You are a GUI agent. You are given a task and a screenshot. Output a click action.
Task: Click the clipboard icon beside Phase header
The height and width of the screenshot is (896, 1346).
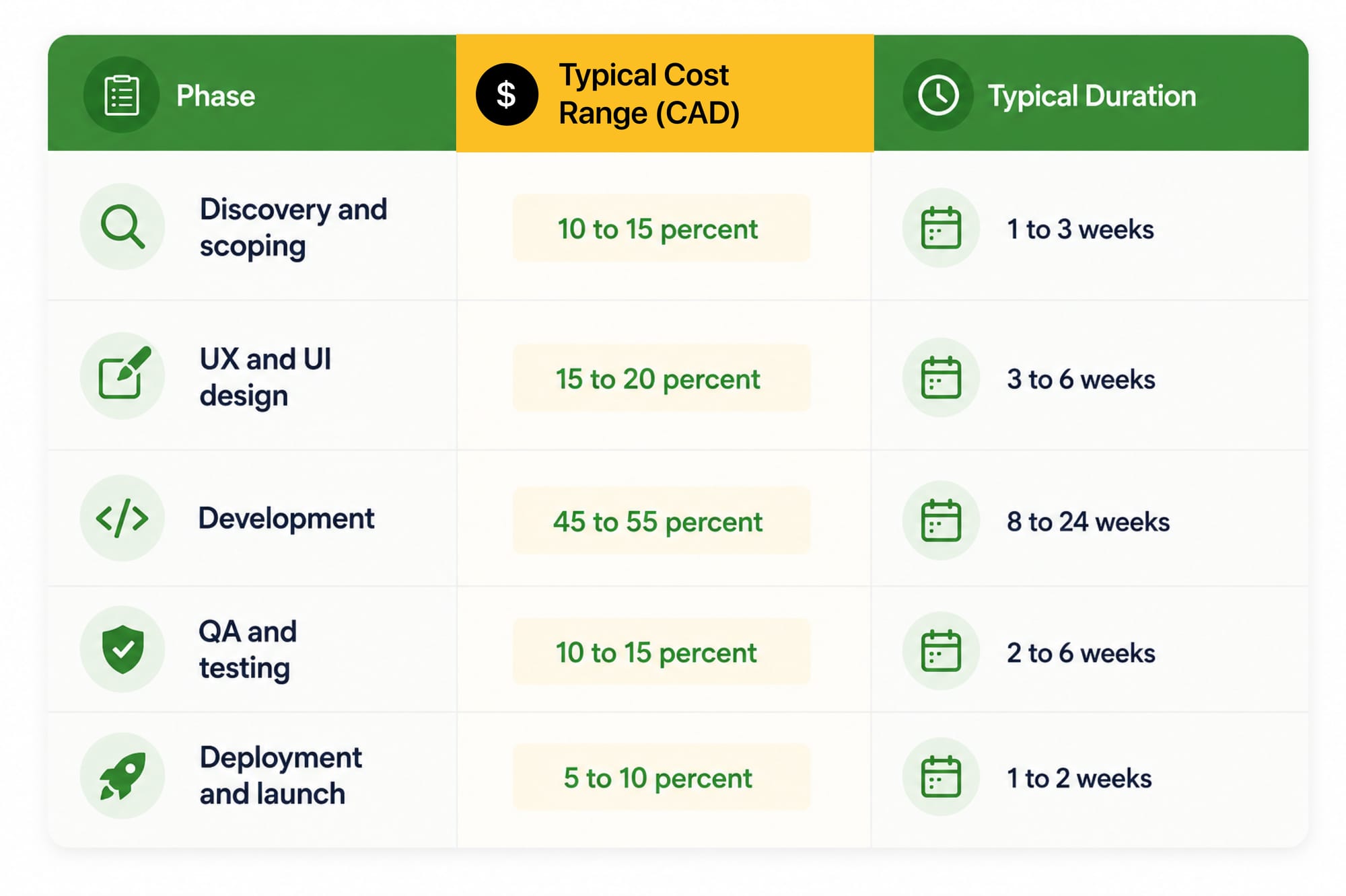click(122, 95)
